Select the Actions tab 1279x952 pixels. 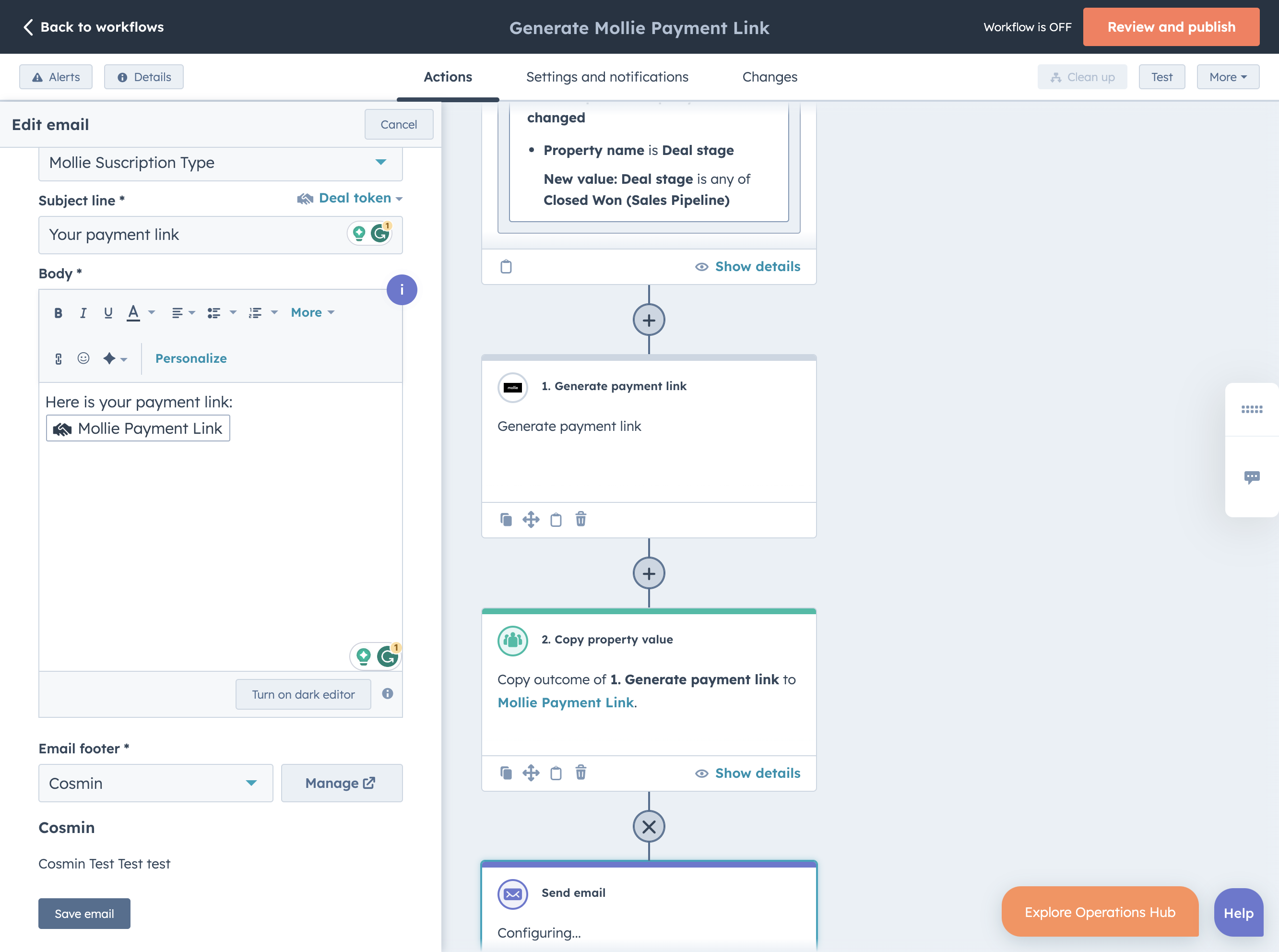(x=448, y=77)
